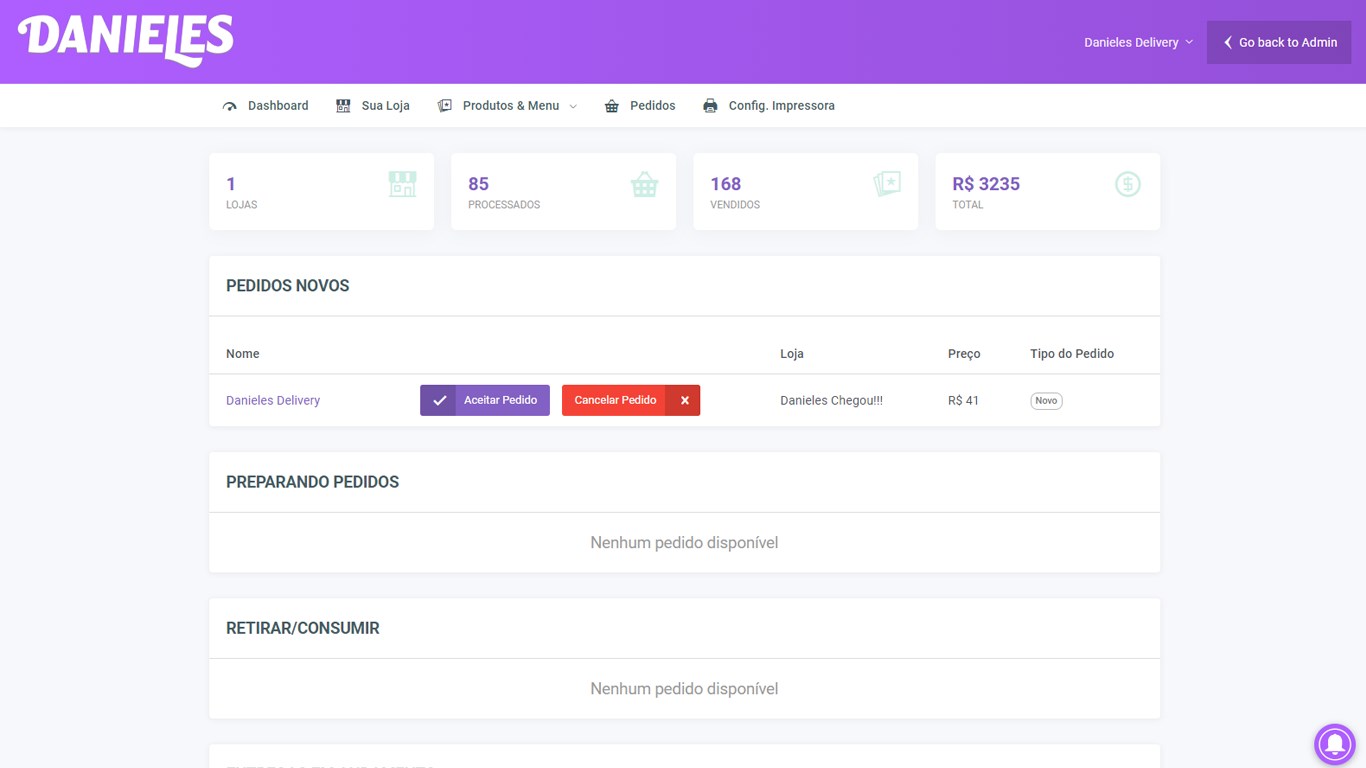Click the Pedidos basket icon
Viewport: 1366px width, 768px height.
[612, 106]
